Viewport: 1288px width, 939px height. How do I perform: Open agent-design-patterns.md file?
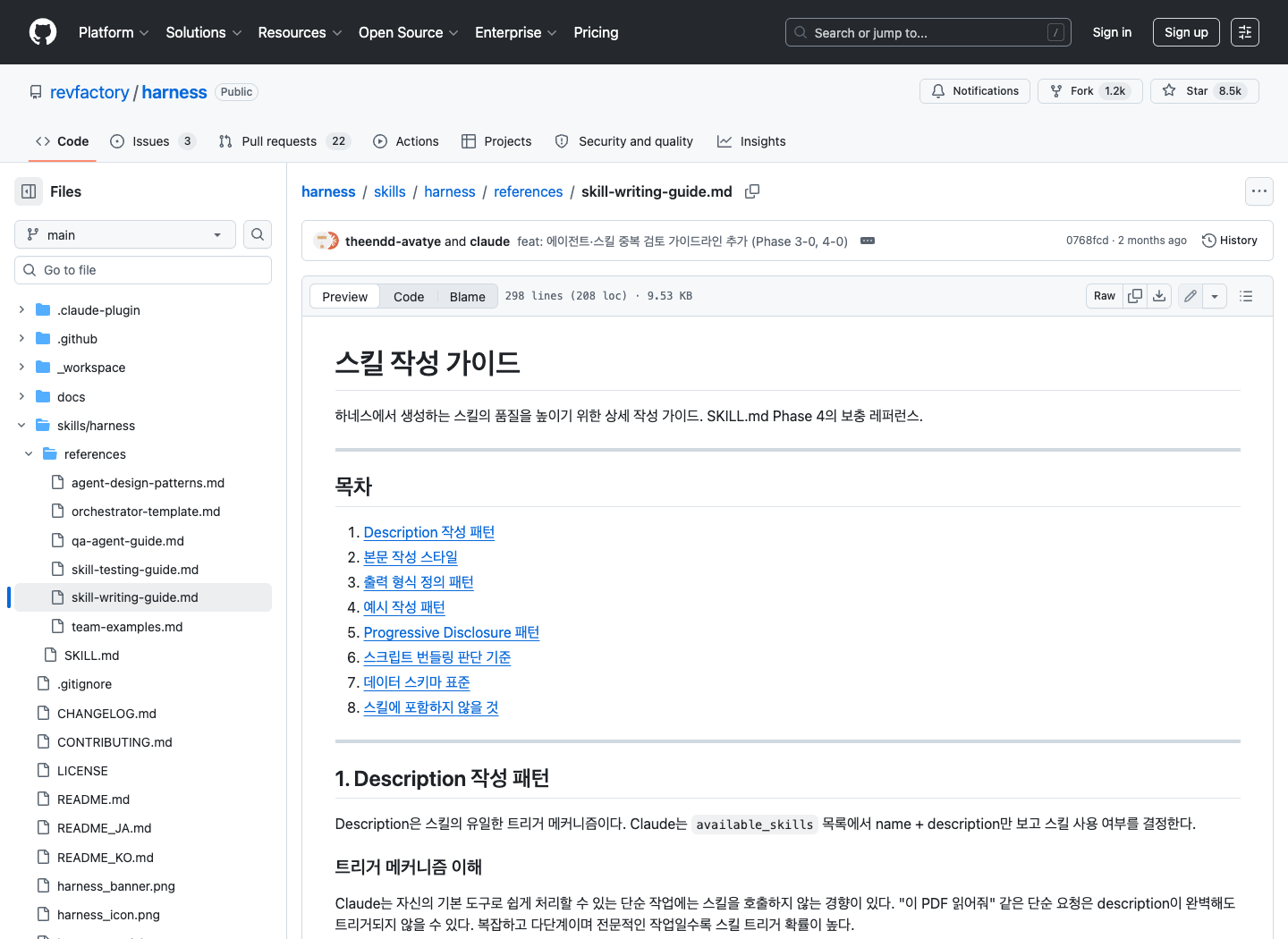point(148,483)
